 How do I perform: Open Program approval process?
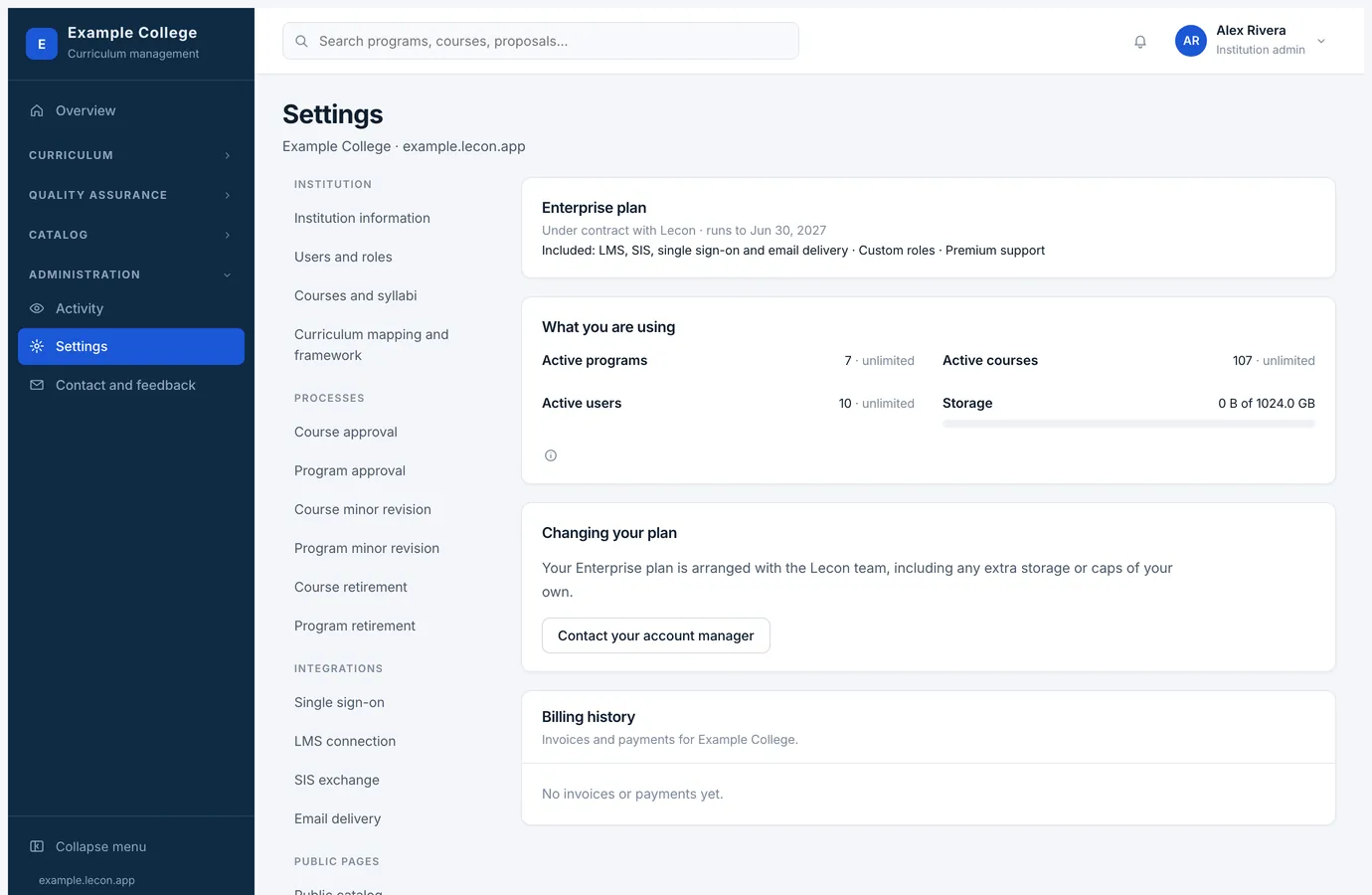(350, 470)
